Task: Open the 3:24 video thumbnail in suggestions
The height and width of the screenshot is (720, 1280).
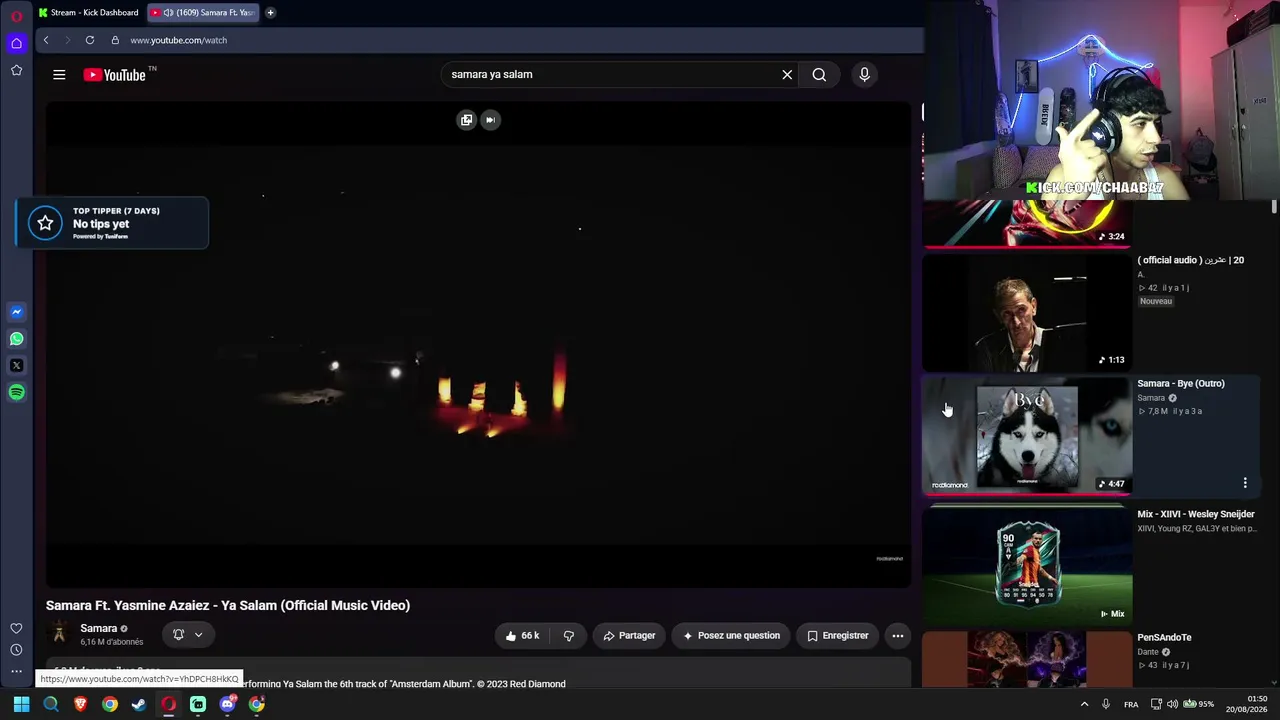Action: click(x=1027, y=224)
